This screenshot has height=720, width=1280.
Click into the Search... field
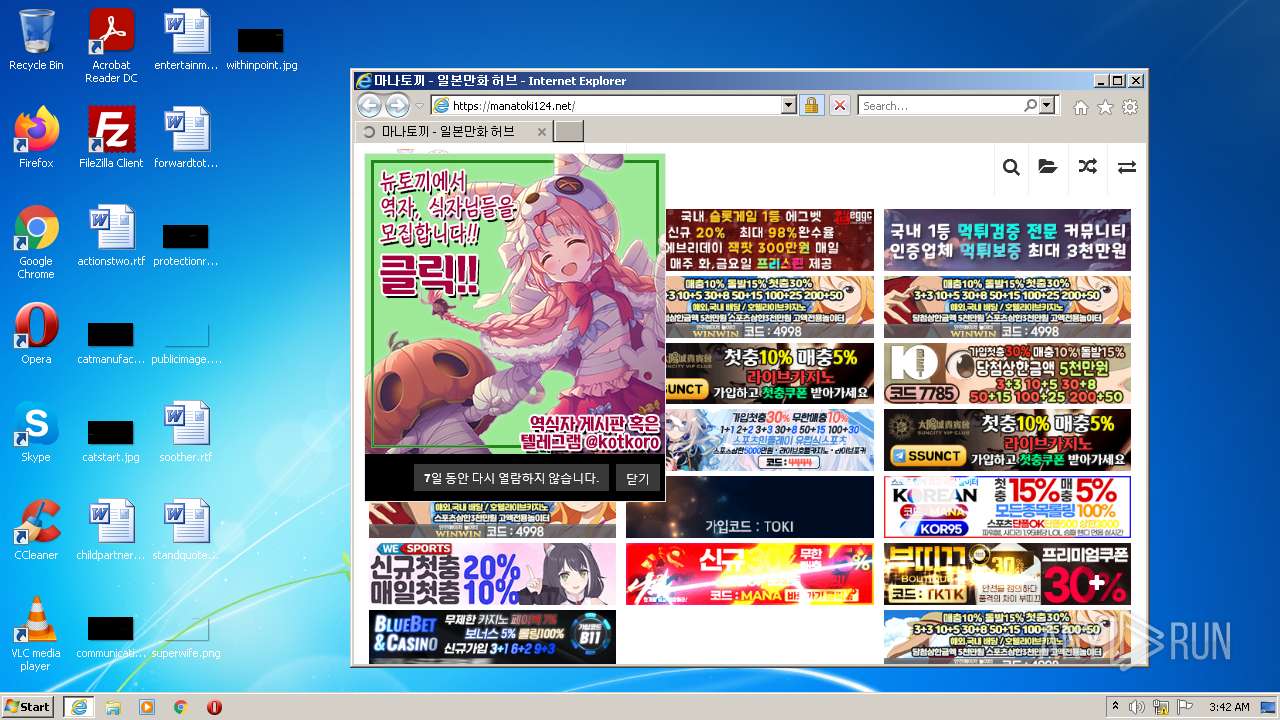coord(940,105)
